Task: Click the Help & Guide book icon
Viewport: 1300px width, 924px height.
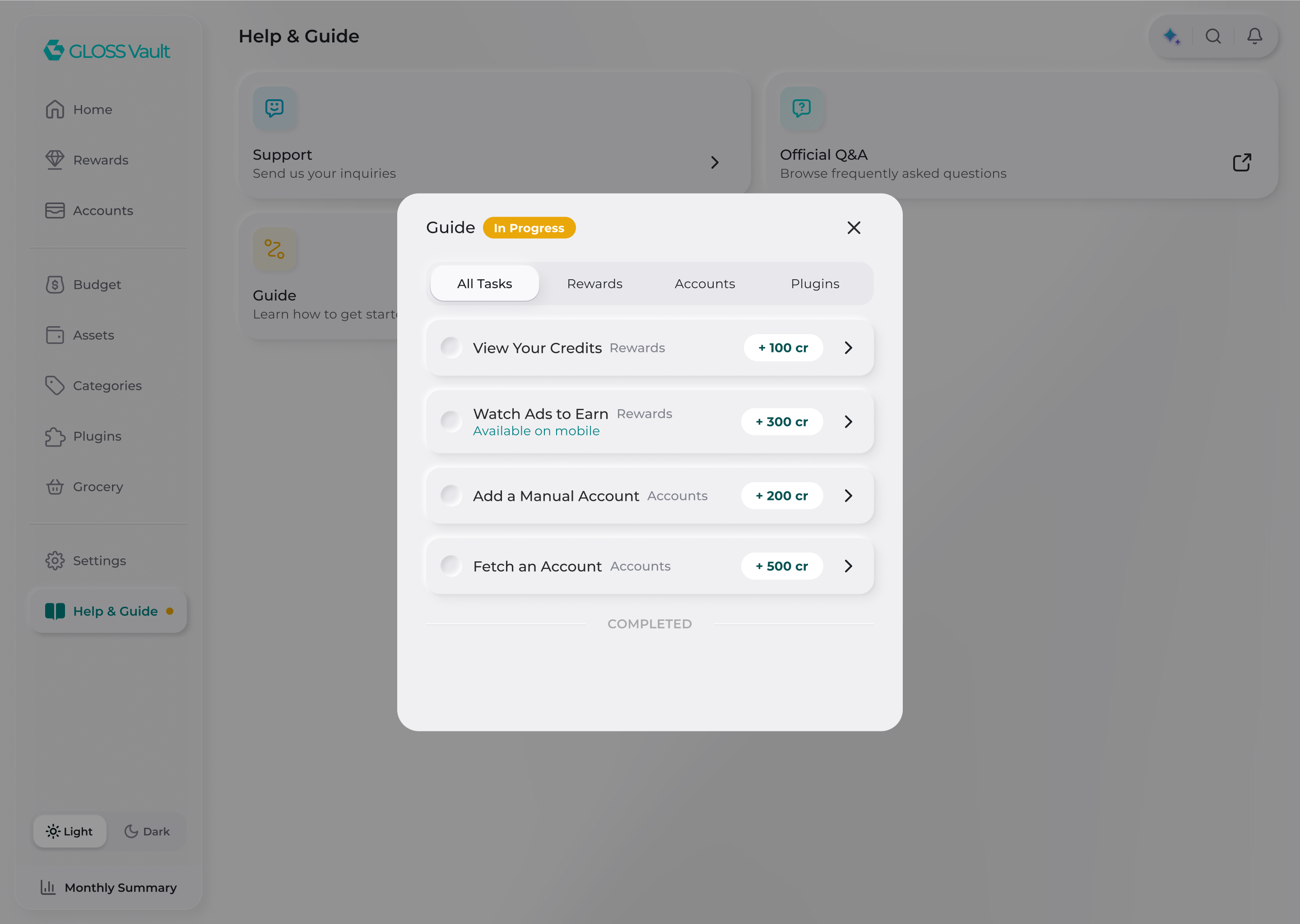Action: [55, 611]
